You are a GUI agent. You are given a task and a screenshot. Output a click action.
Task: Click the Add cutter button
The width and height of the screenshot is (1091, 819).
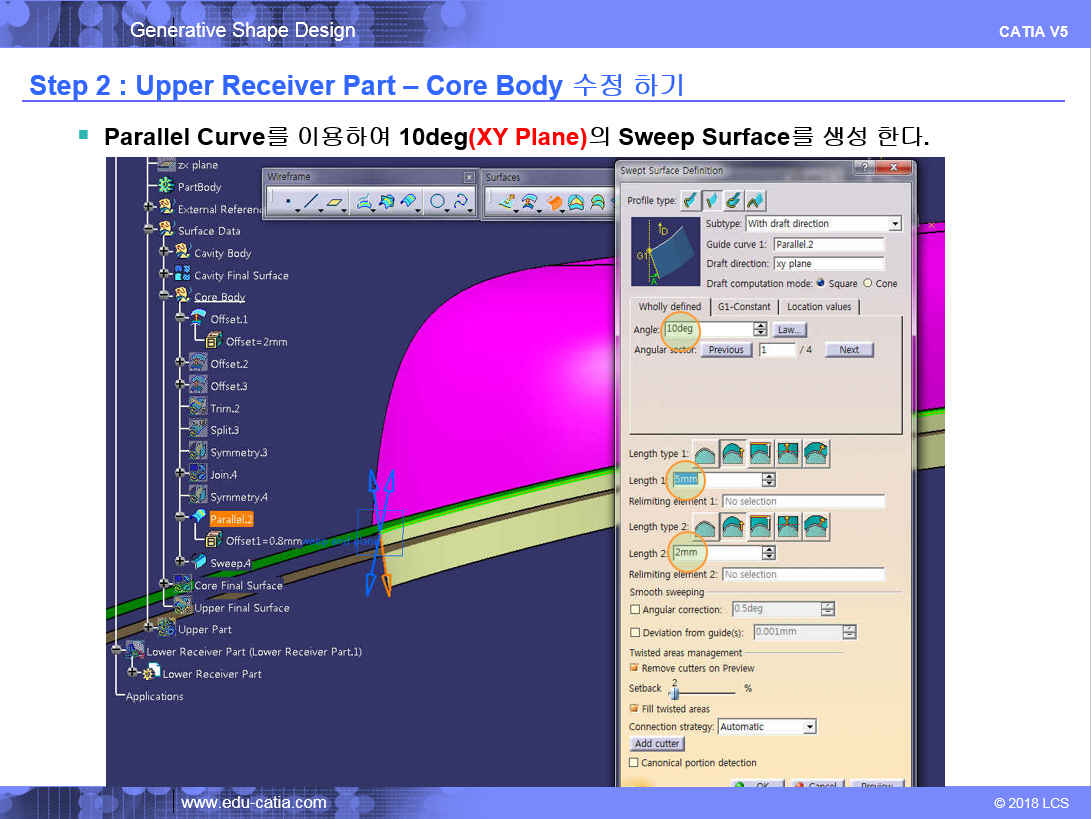pyautogui.click(x=657, y=744)
